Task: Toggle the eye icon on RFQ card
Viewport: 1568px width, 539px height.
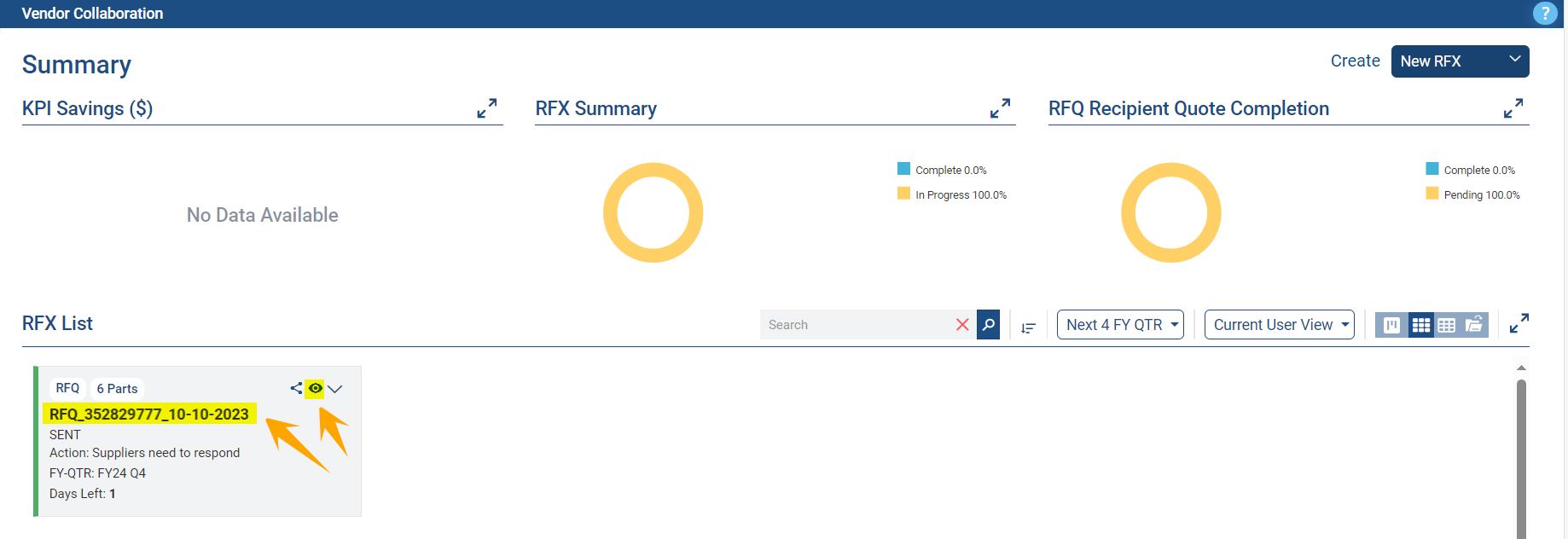Action: (316, 388)
